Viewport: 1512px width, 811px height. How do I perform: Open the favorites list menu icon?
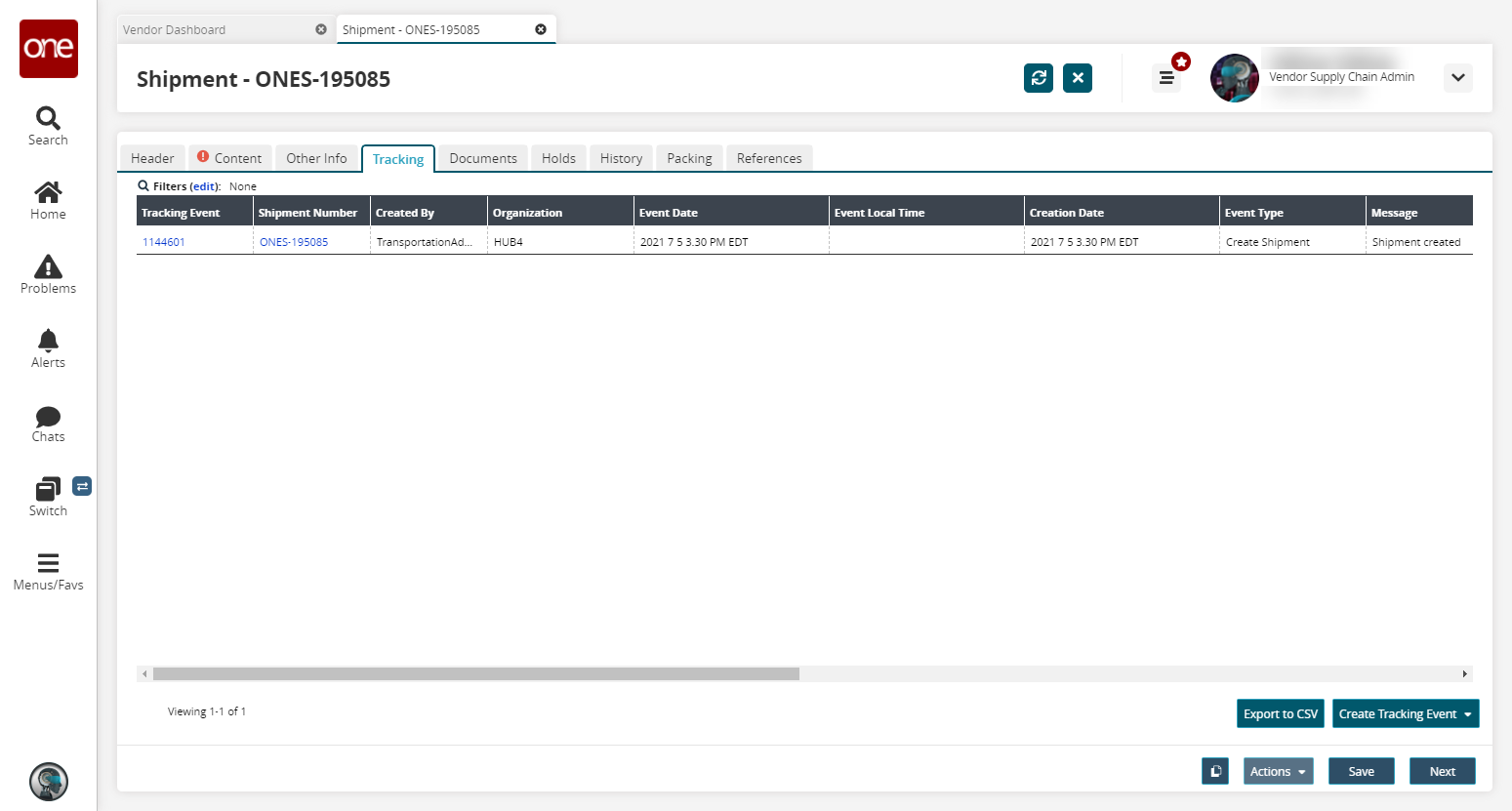[x=1166, y=78]
